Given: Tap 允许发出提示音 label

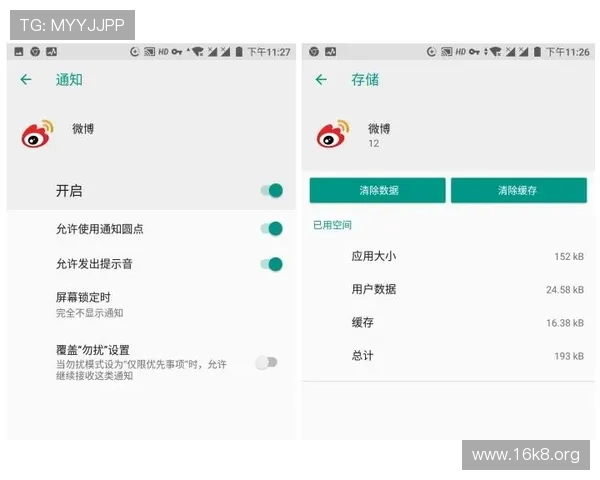Looking at the screenshot, I should tap(94, 264).
